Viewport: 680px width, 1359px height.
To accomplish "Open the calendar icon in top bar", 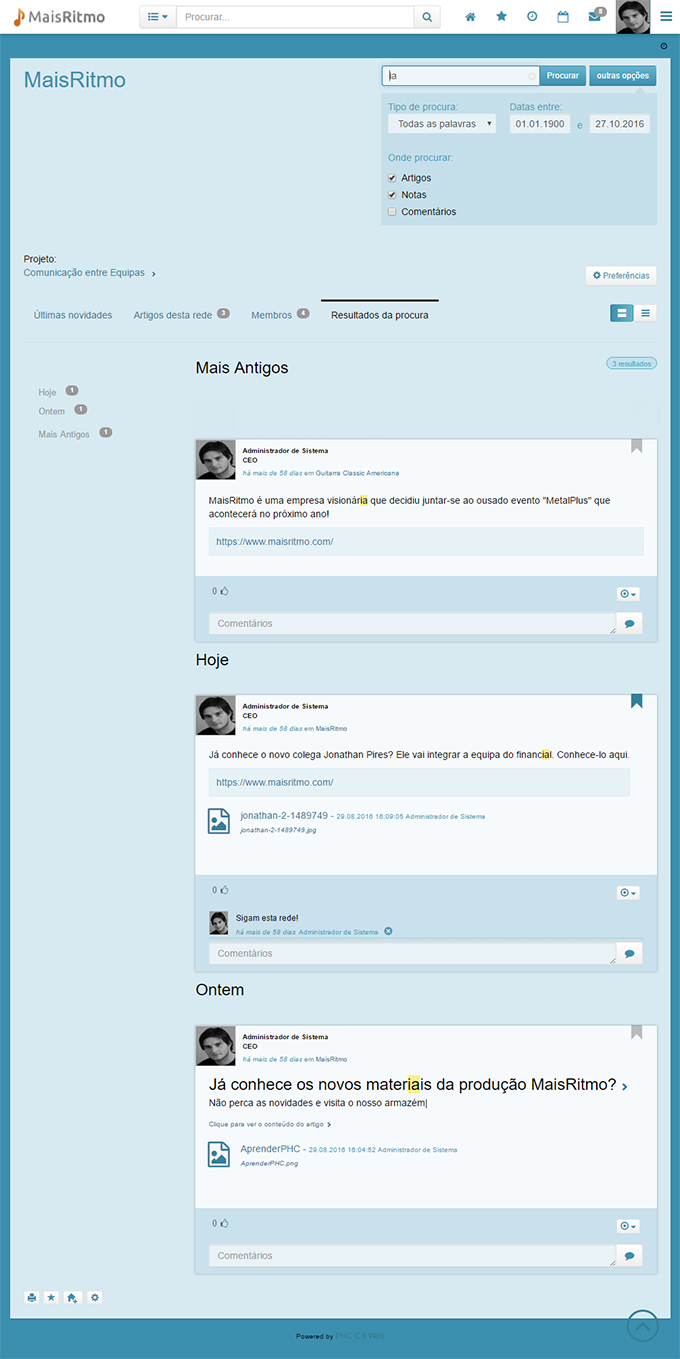I will pos(563,17).
